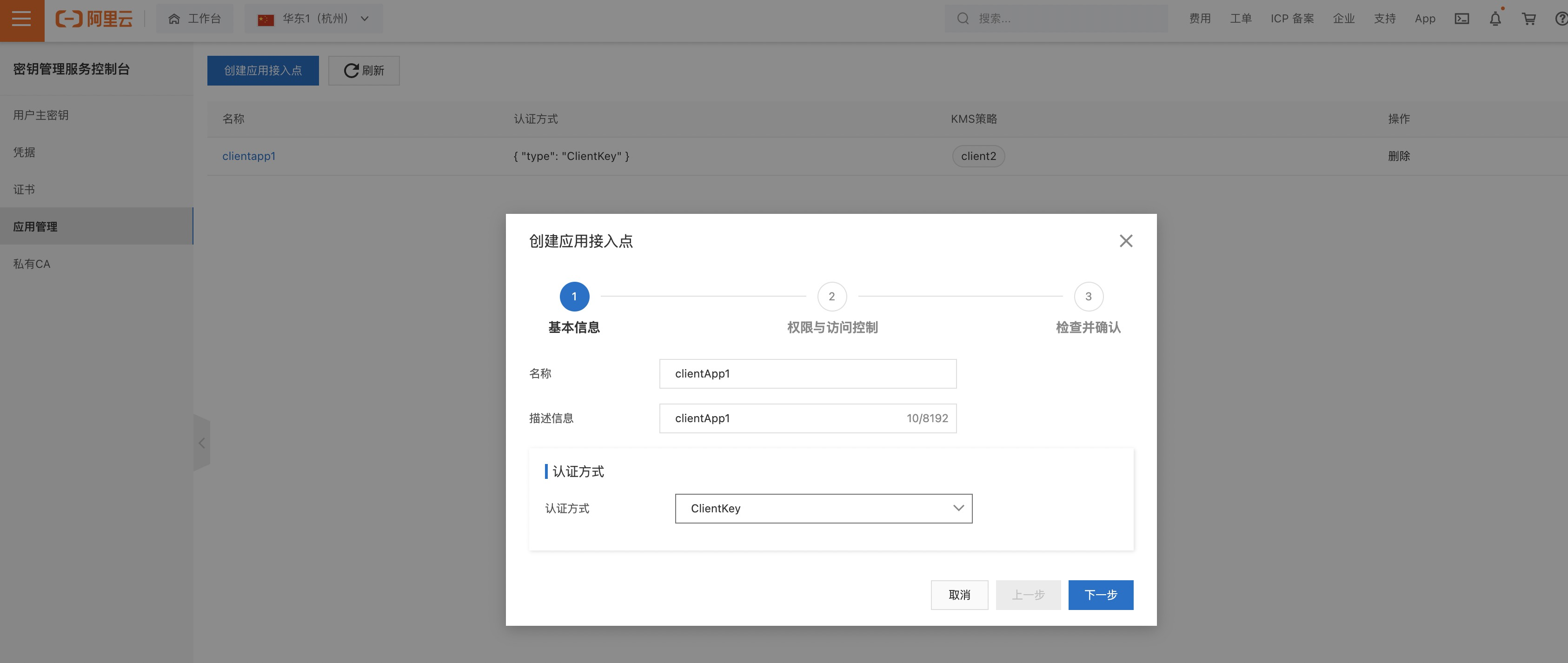The height and width of the screenshot is (663, 1568).
Task: Open 私有CA sidebar item
Action: (32, 264)
